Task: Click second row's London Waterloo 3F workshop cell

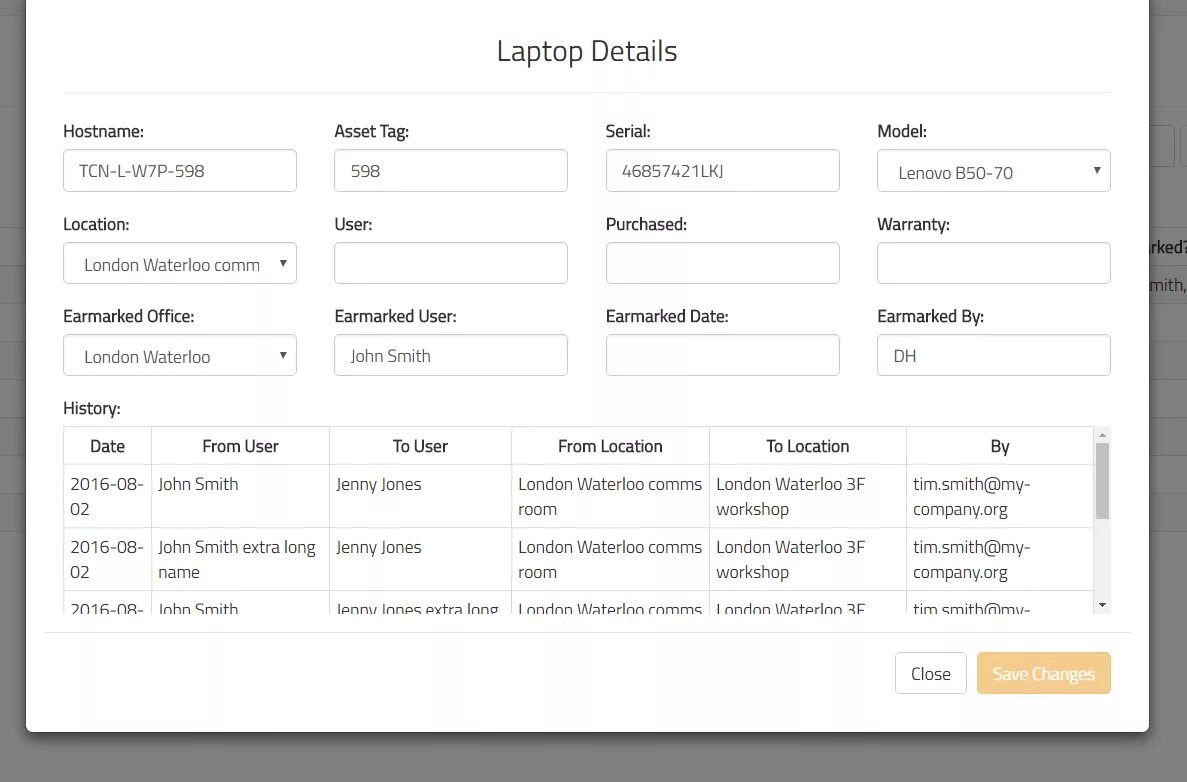Action: point(808,559)
